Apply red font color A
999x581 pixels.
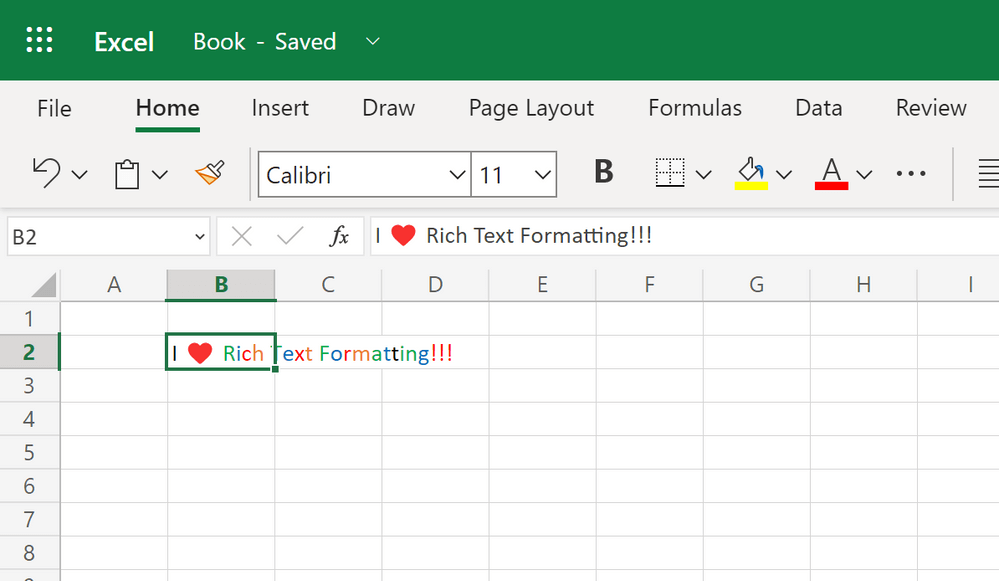pos(831,173)
